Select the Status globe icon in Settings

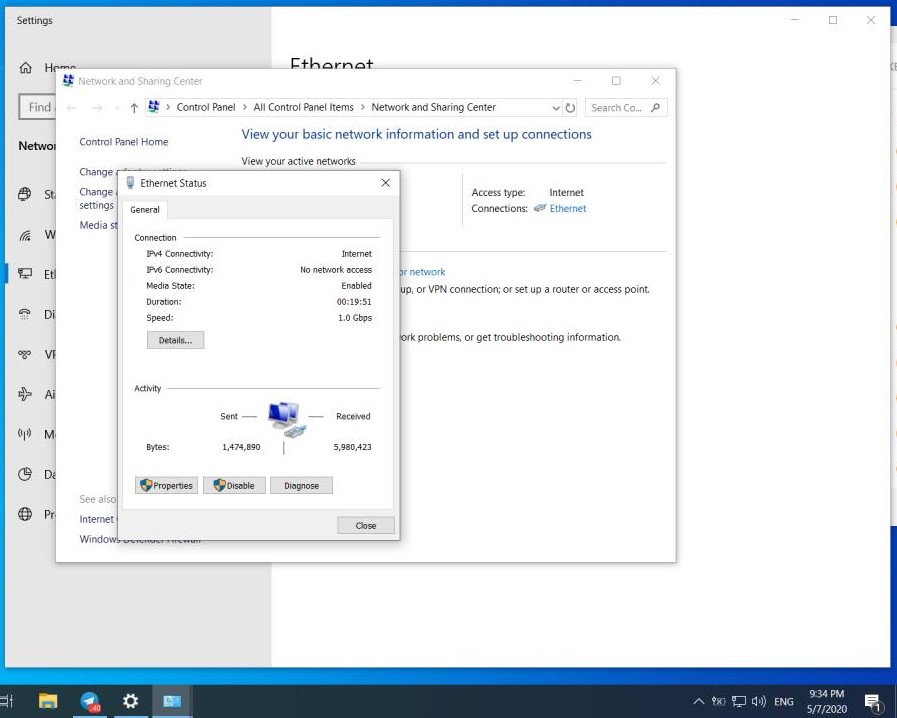(25, 195)
